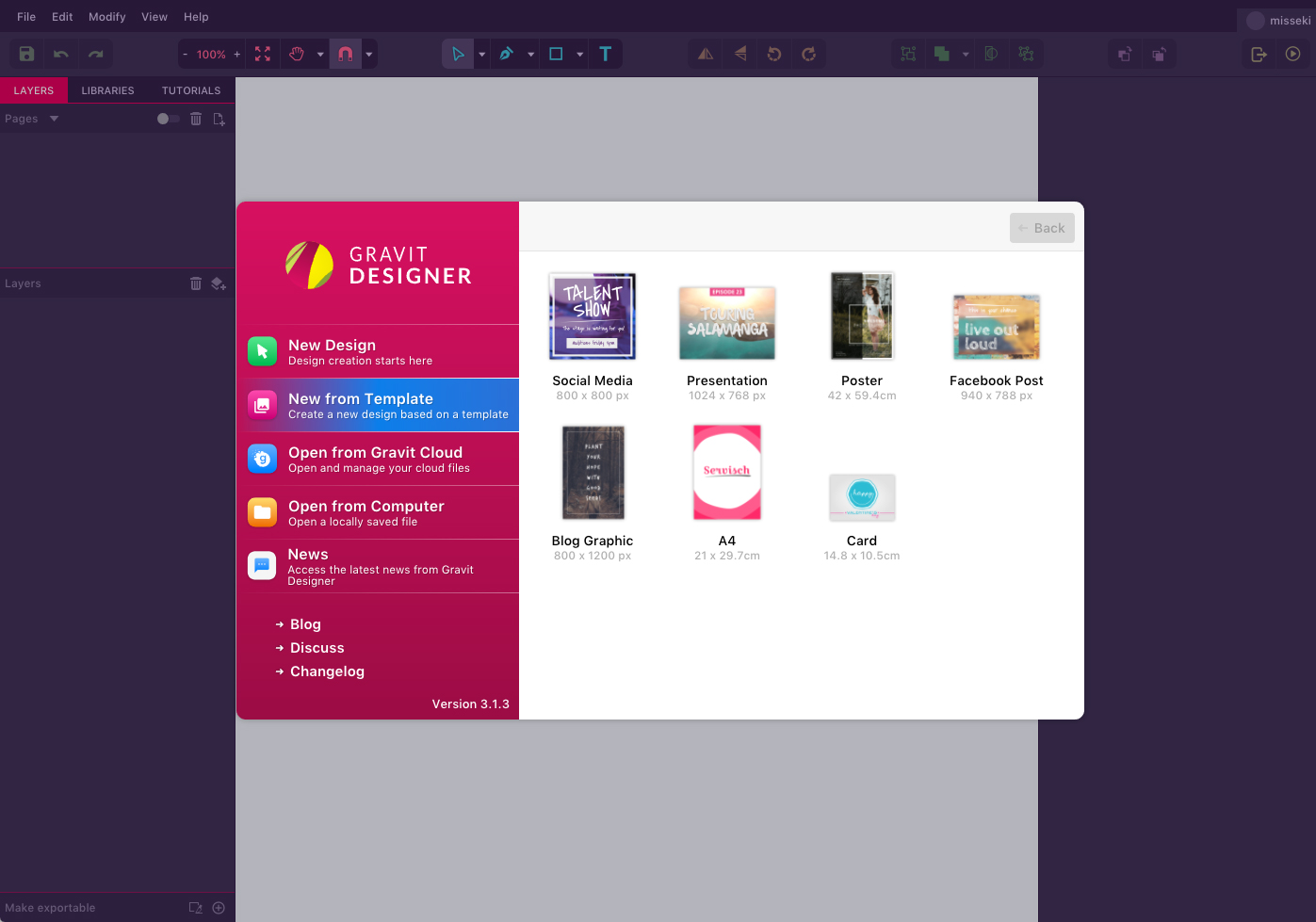Open the snapping options dropdown arrow
1316x922 pixels.
pyautogui.click(x=369, y=55)
